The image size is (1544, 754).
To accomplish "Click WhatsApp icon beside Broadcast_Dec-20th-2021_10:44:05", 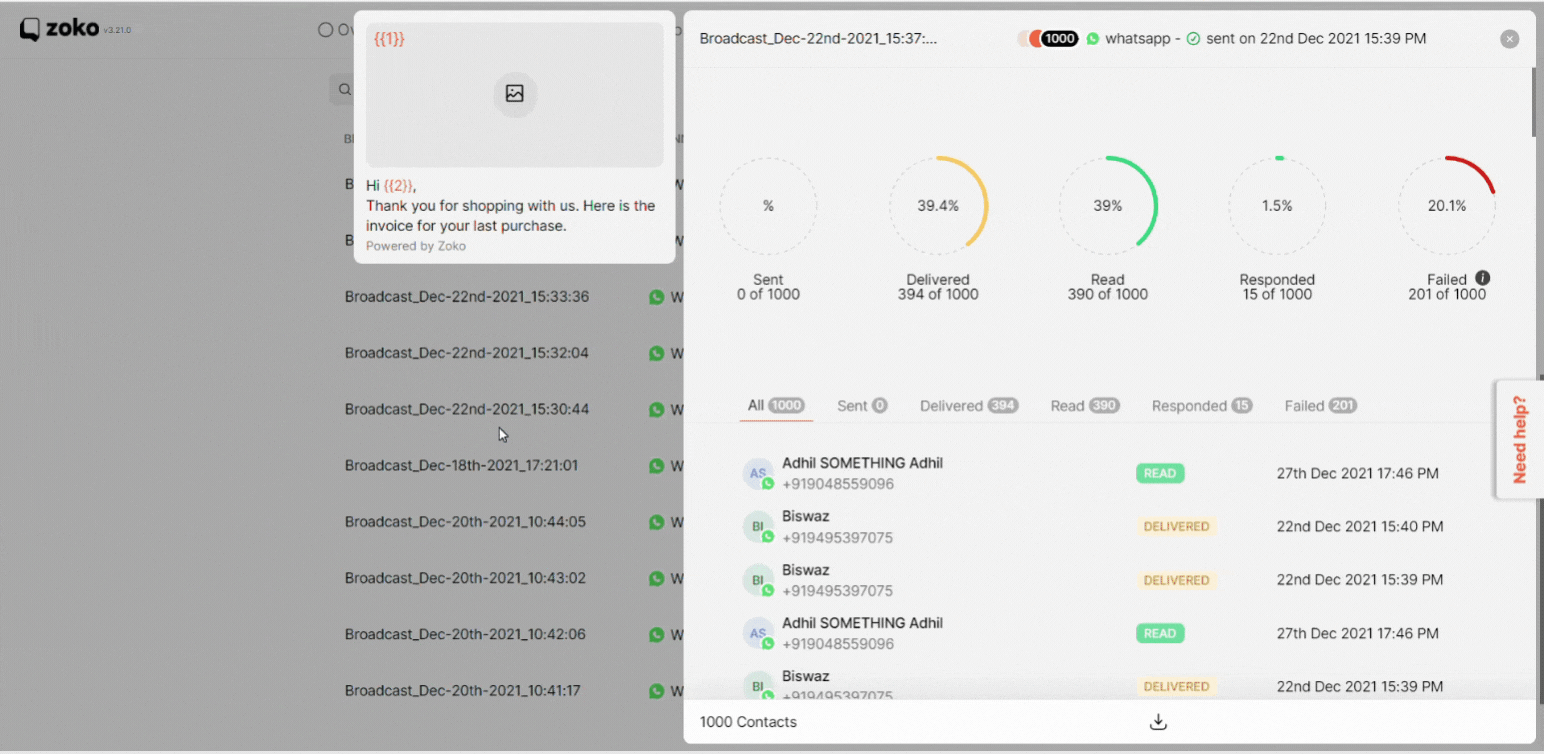I will pyautogui.click(x=657, y=522).
